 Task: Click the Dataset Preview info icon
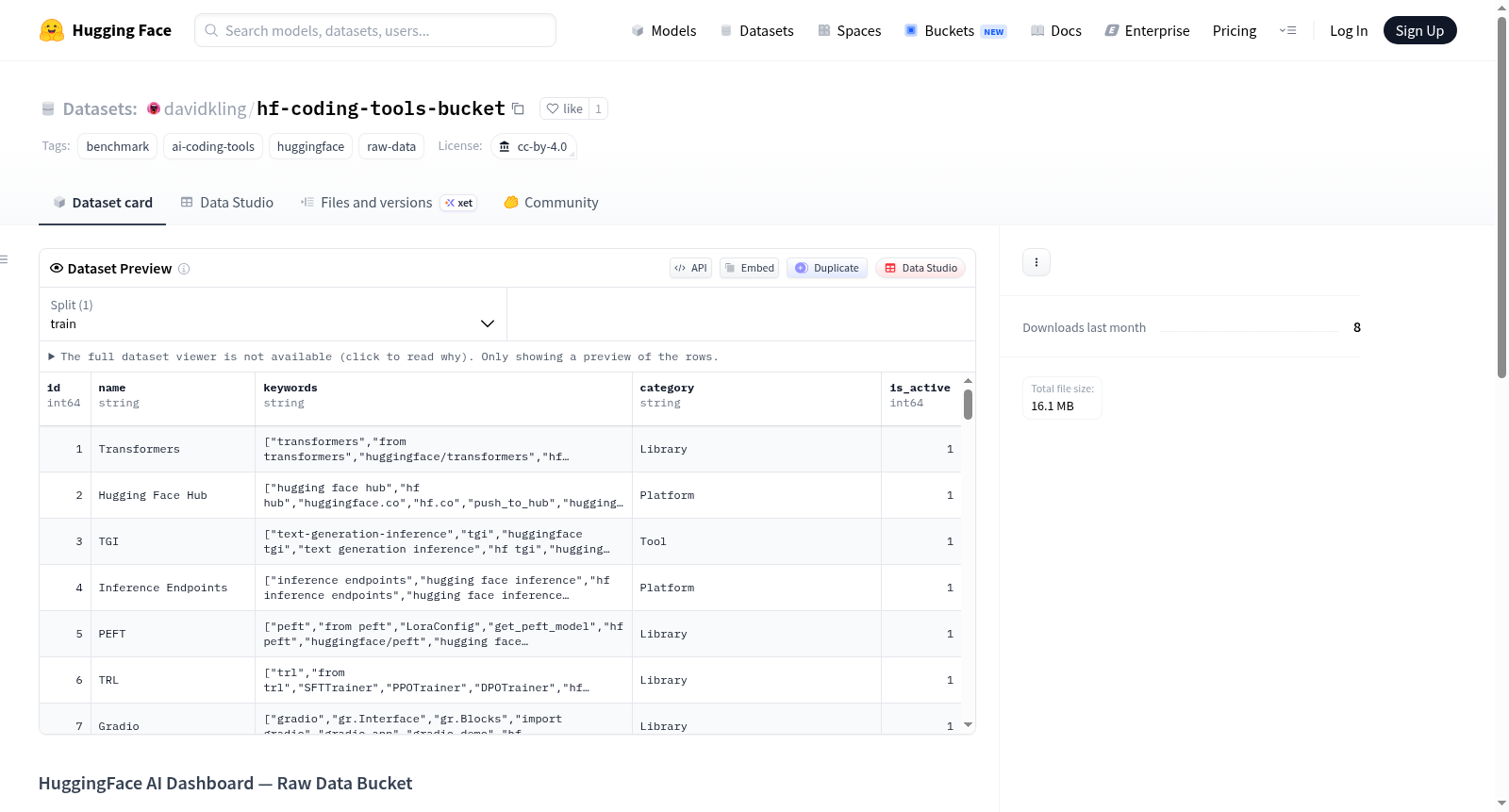click(184, 269)
